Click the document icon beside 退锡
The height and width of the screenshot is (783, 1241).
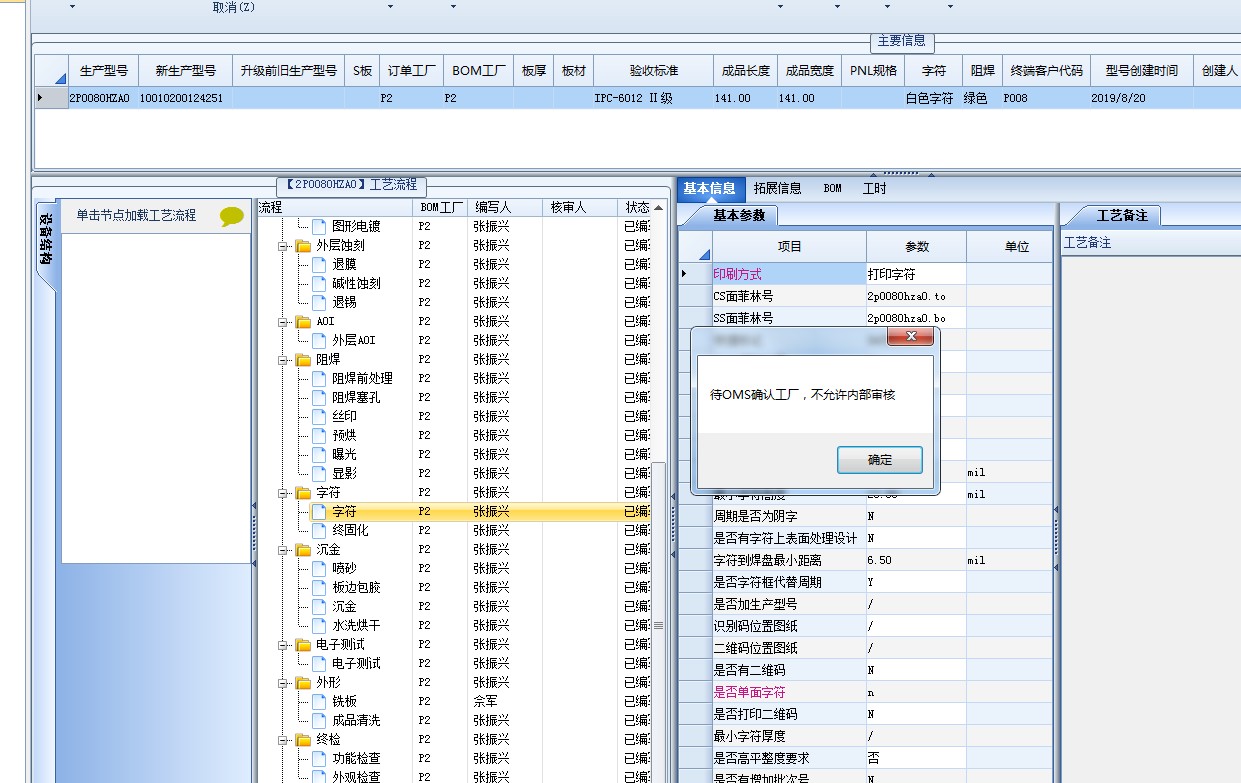point(319,302)
